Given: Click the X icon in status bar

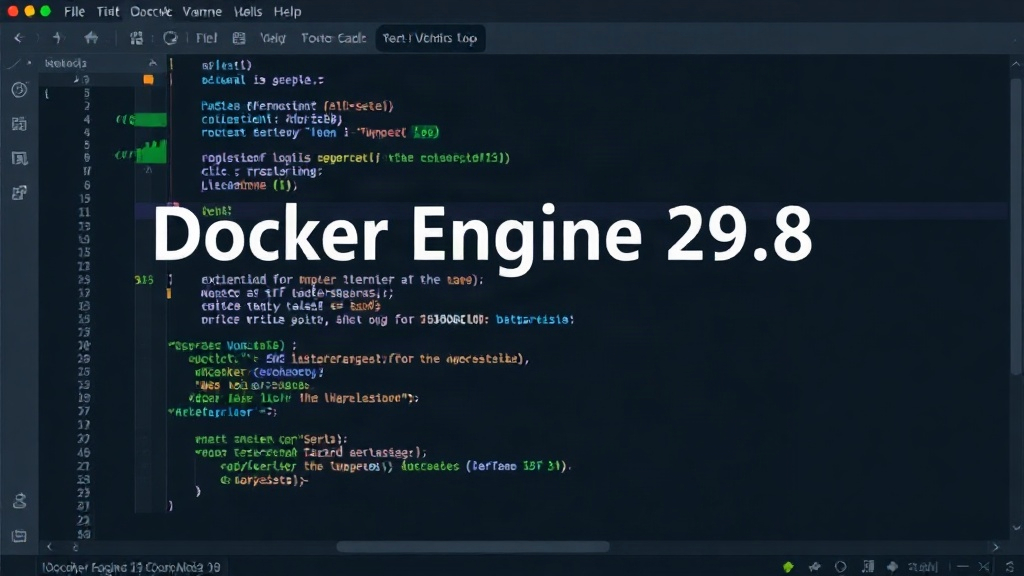Looking at the screenshot, I should tap(984, 567).
